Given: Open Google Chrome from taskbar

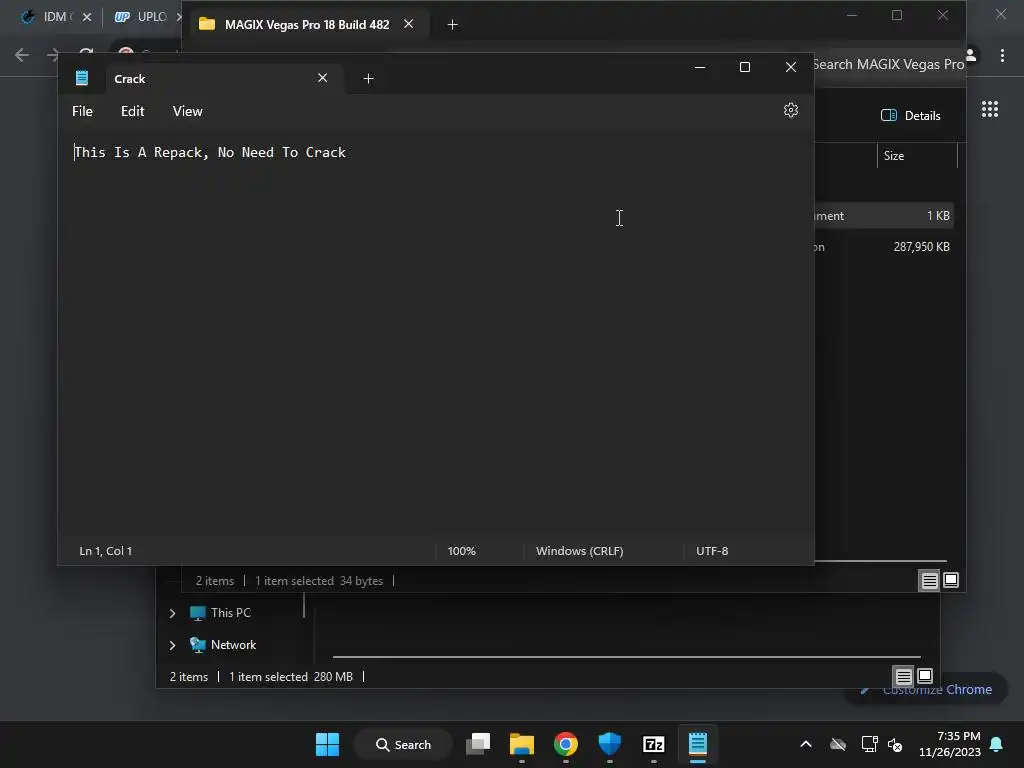Looking at the screenshot, I should click(566, 744).
